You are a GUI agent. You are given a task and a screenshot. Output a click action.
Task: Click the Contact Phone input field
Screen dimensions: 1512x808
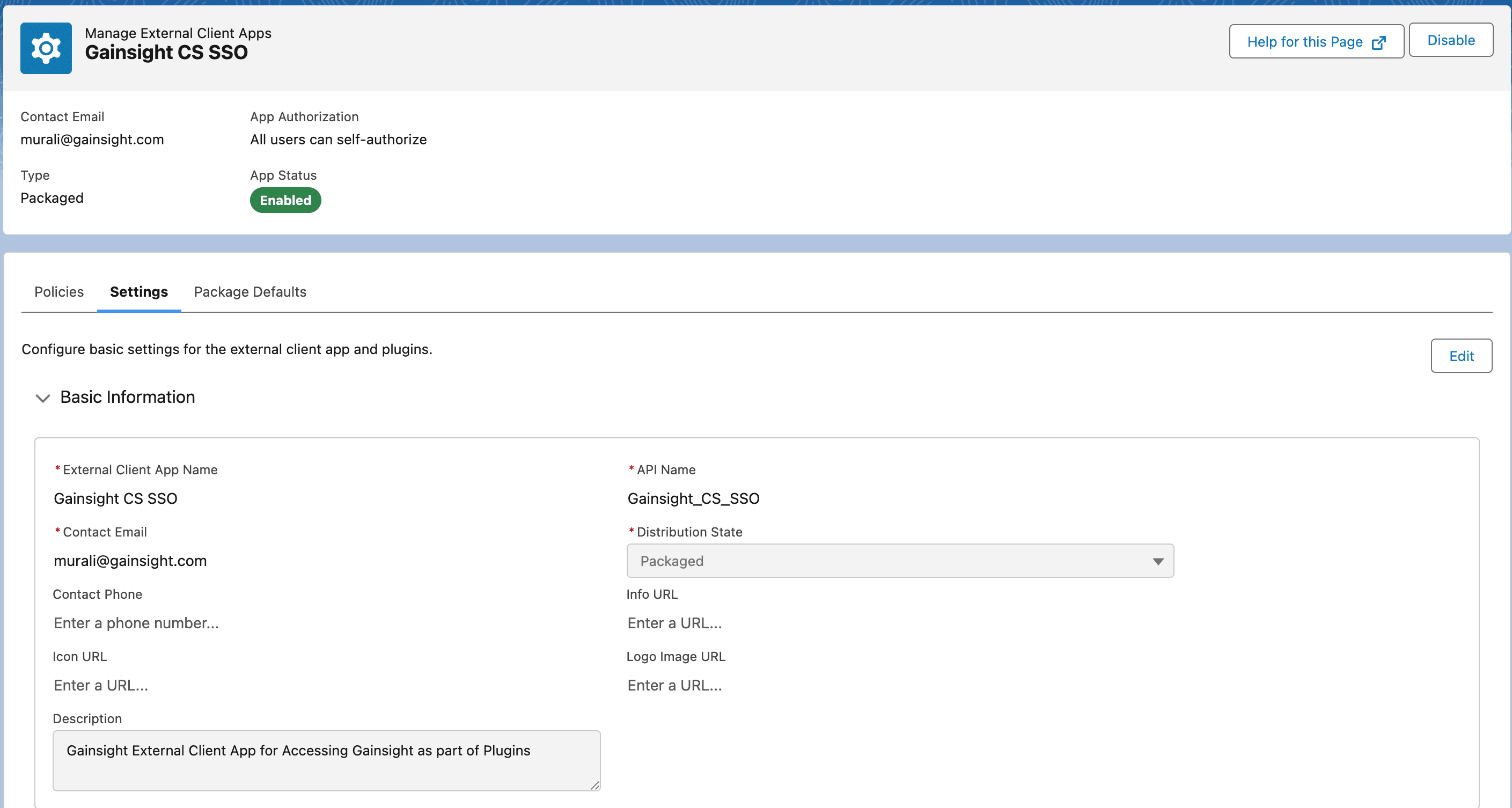click(326, 623)
